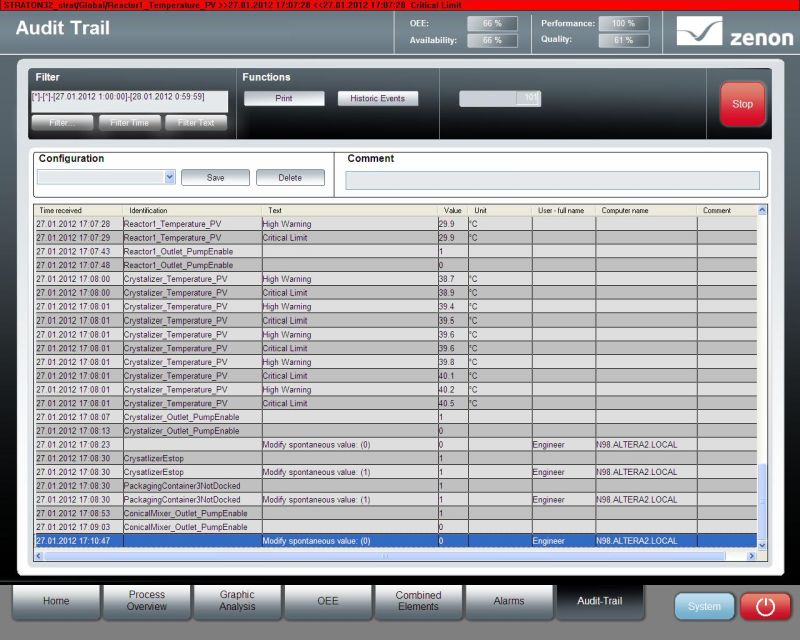Click the Filter Text button
This screenshot has height=640, width=800.
[196, 123]
